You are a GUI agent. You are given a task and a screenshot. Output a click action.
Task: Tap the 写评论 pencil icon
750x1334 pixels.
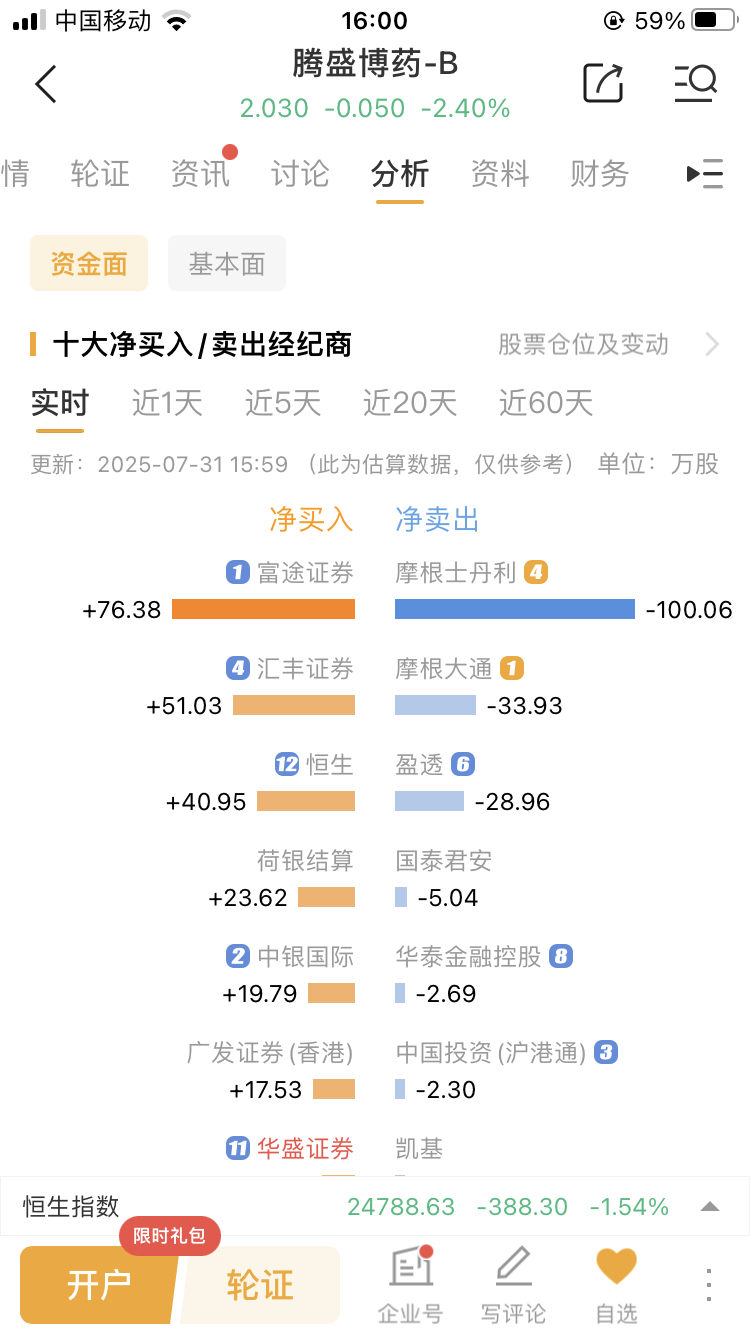[513, 1267]
